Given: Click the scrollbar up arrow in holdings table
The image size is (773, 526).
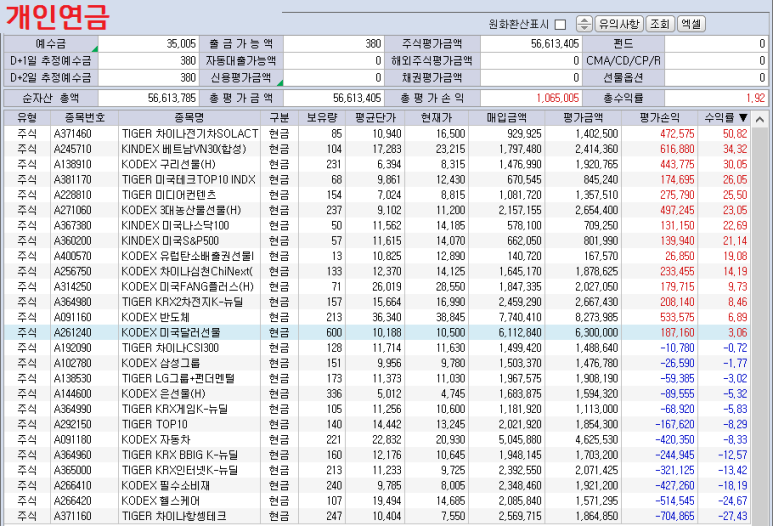Looking at the screenshot, I should point(760,119).
